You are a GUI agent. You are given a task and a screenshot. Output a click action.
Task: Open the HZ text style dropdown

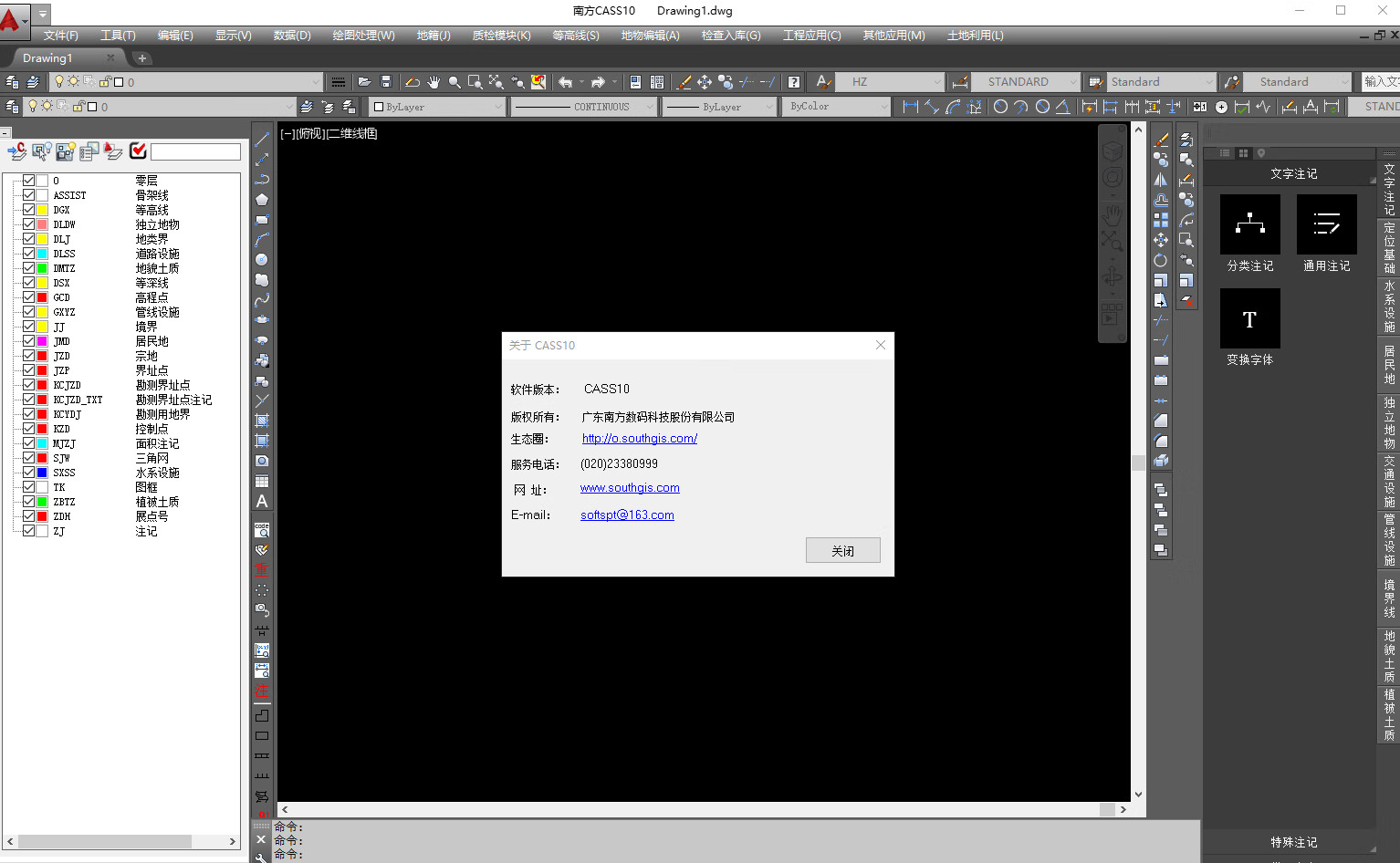[x=936, y=82]
